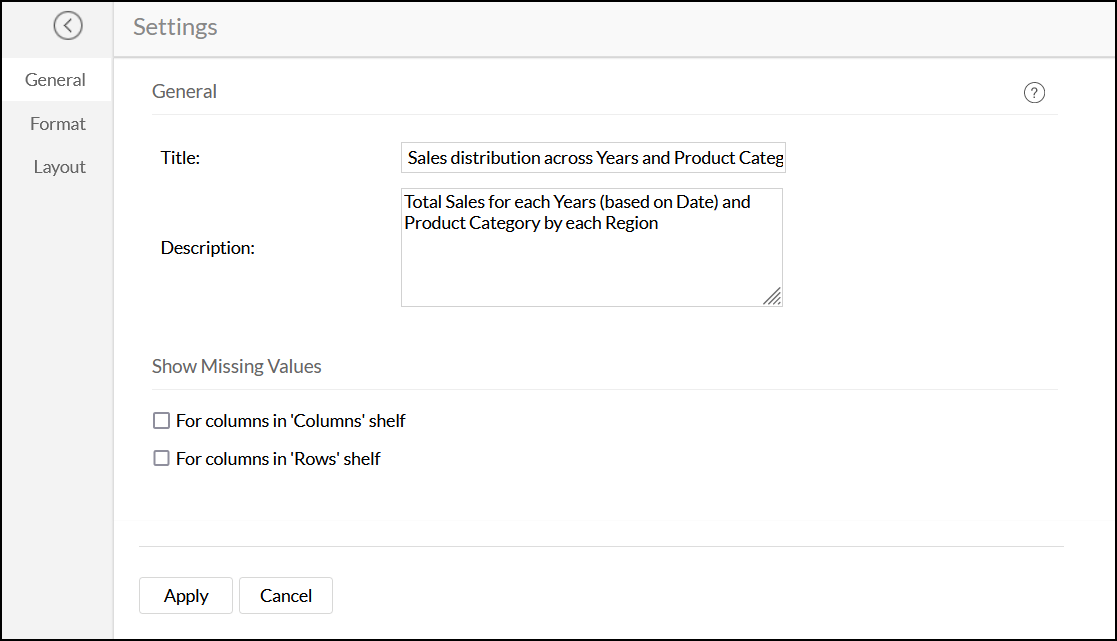The image size is (1117, 641).
Task: Click the Cancel button
Action: [x=286, y=595]
